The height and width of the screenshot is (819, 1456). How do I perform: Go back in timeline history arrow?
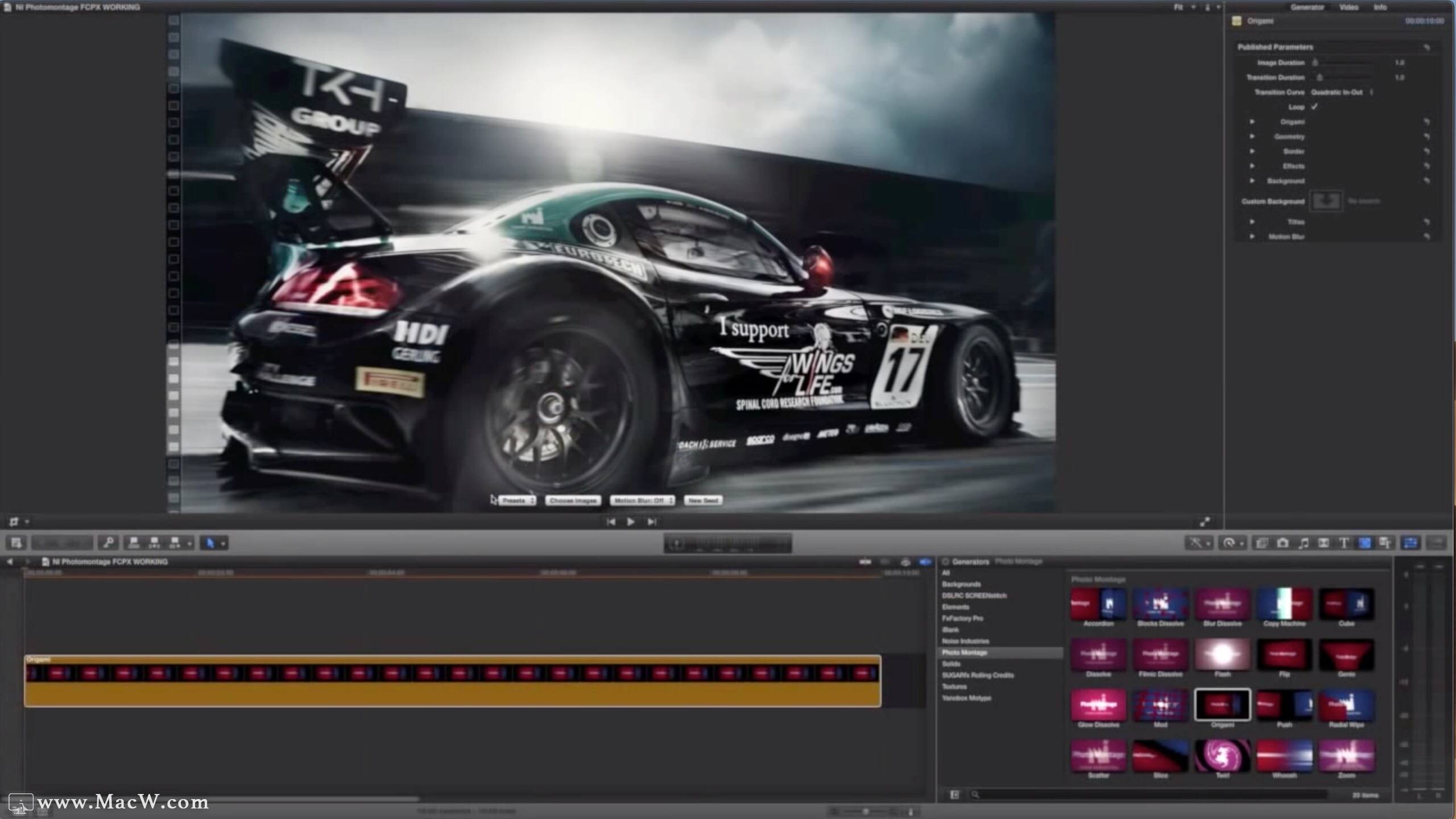click(x=10, y=562)
